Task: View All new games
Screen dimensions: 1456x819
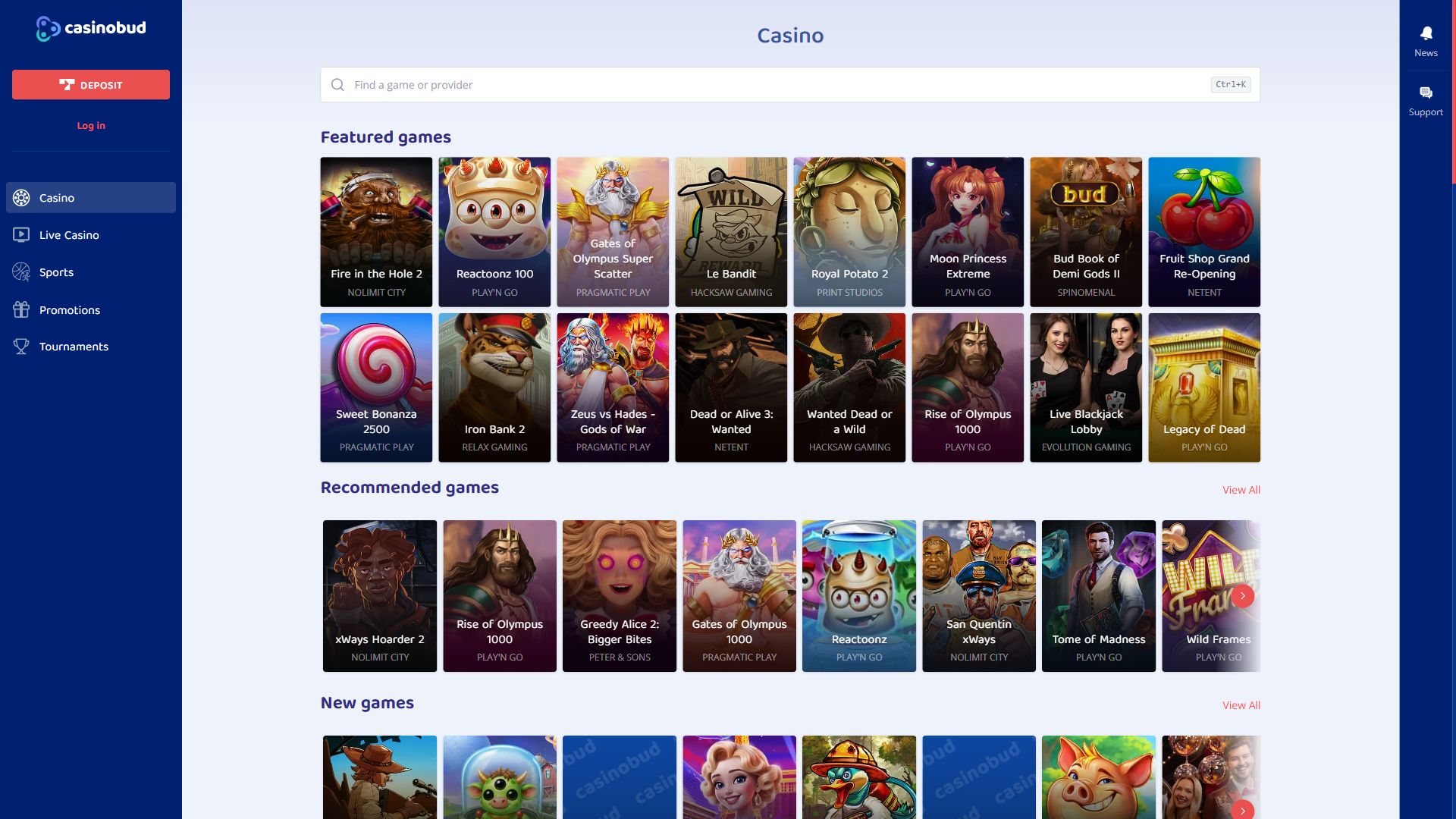Action: pos(1241,705)
